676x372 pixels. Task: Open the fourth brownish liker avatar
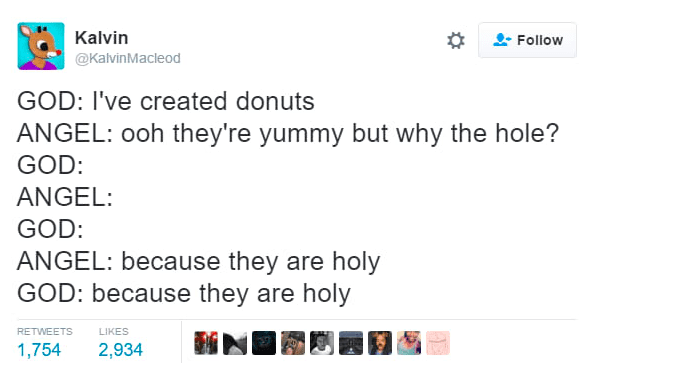coord(293,343)
